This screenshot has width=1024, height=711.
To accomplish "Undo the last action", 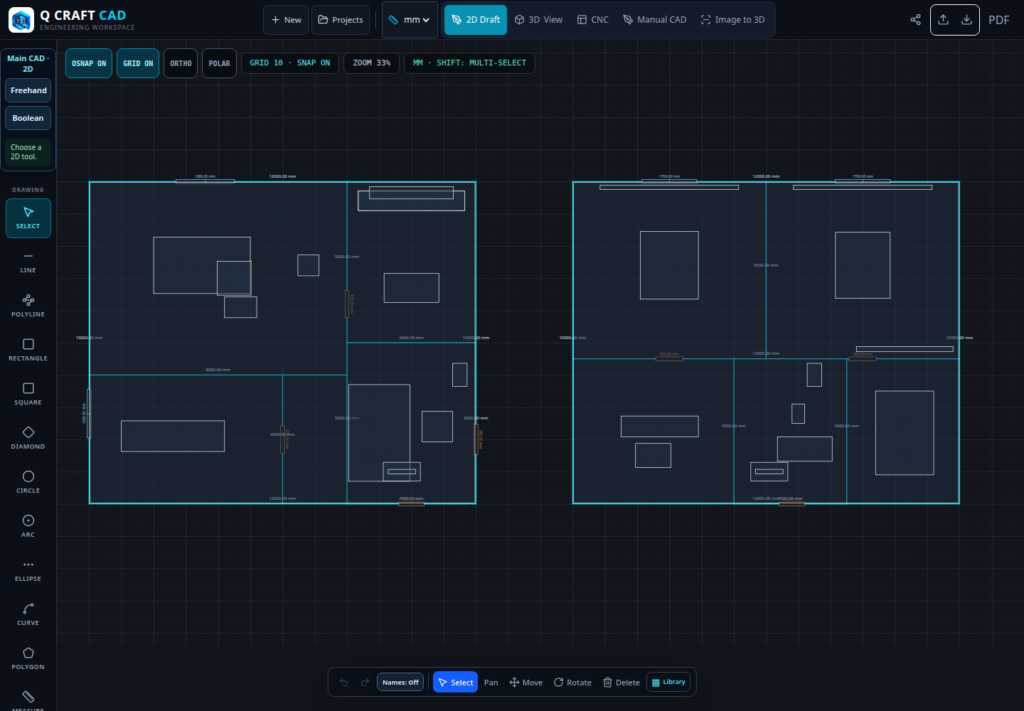I will (344, 682).
